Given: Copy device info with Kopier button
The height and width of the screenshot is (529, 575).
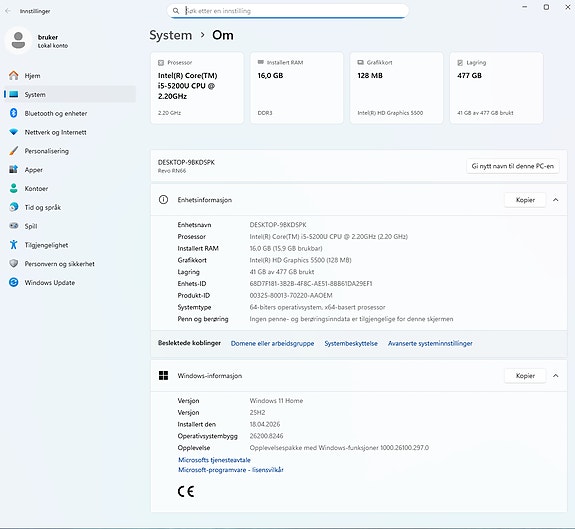Looking at the screenshot, I should point(525,200).
